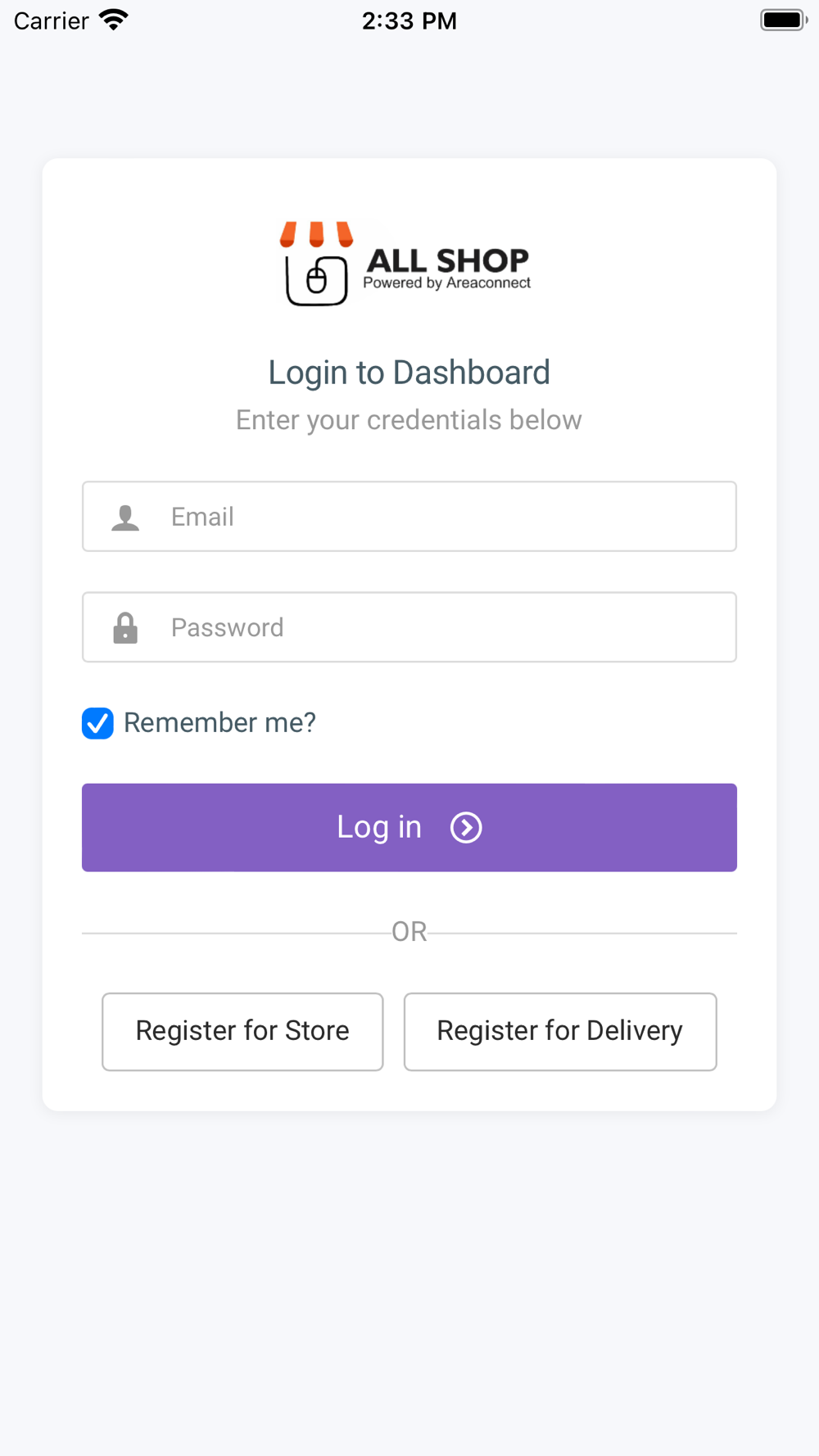This screenshot has width=819, height=1456.
Task: Click the Enter your credentials below subtitle
Action: (x=409, y=420)
